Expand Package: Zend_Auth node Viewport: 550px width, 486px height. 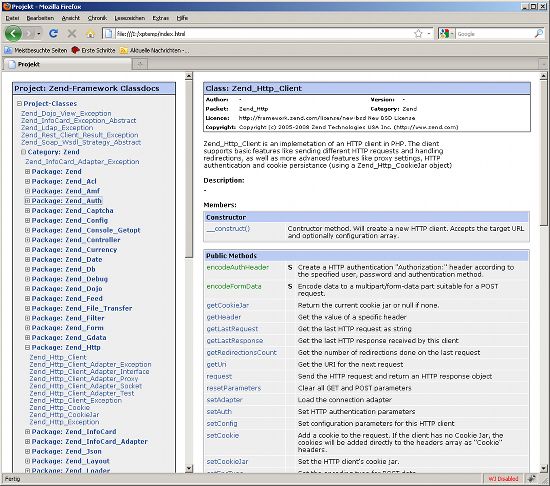[x=27, y=201]
